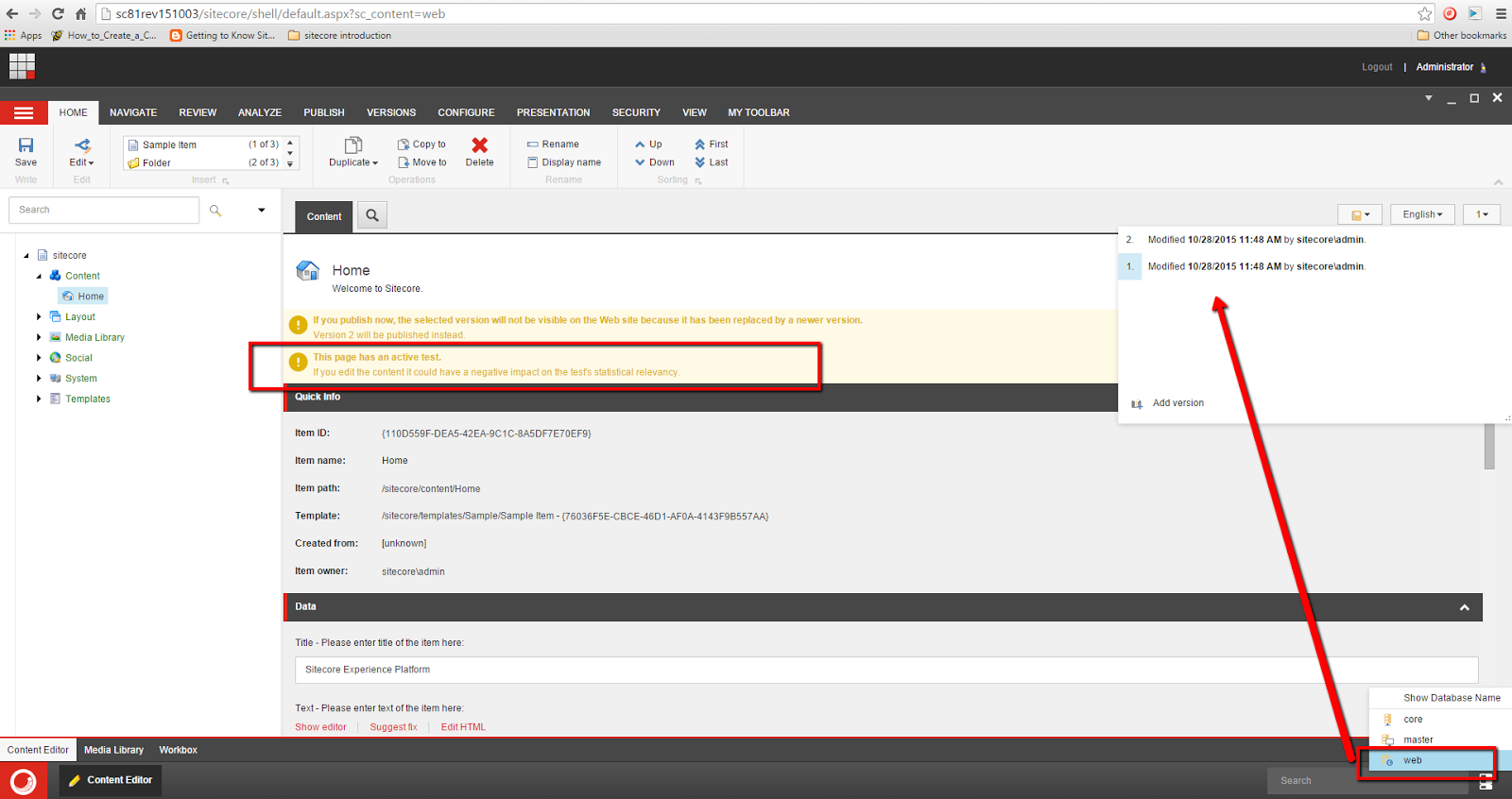Open the red hamburger Sitecore menu
This screenshot has height=799, width=1512.
pos(24,112)
